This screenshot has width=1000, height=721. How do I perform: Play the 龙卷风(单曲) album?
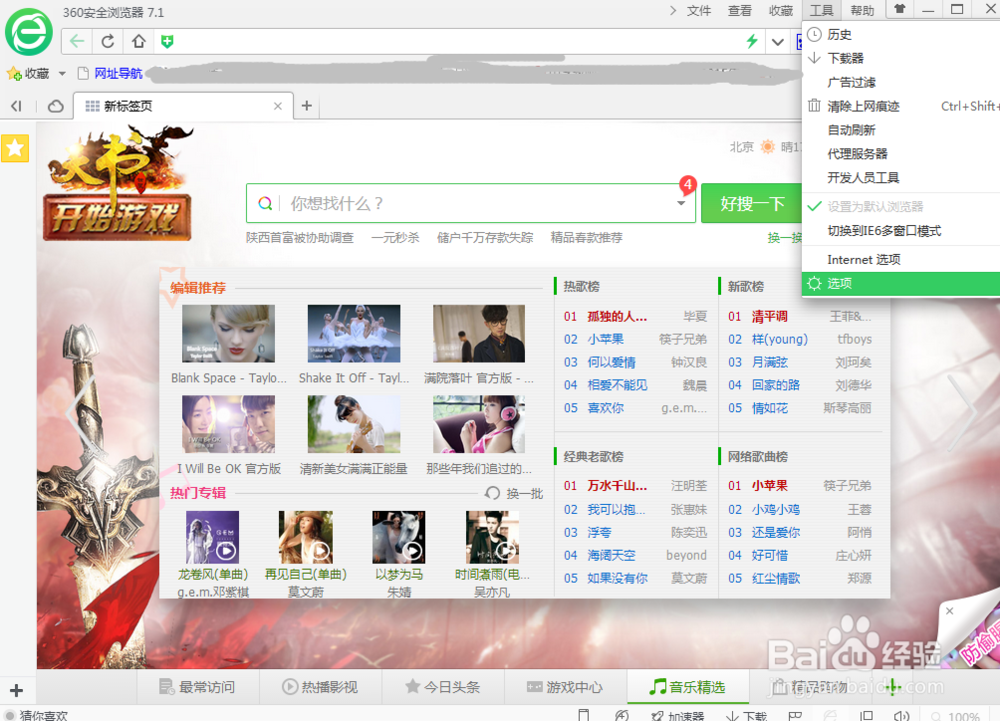[212, 537]
